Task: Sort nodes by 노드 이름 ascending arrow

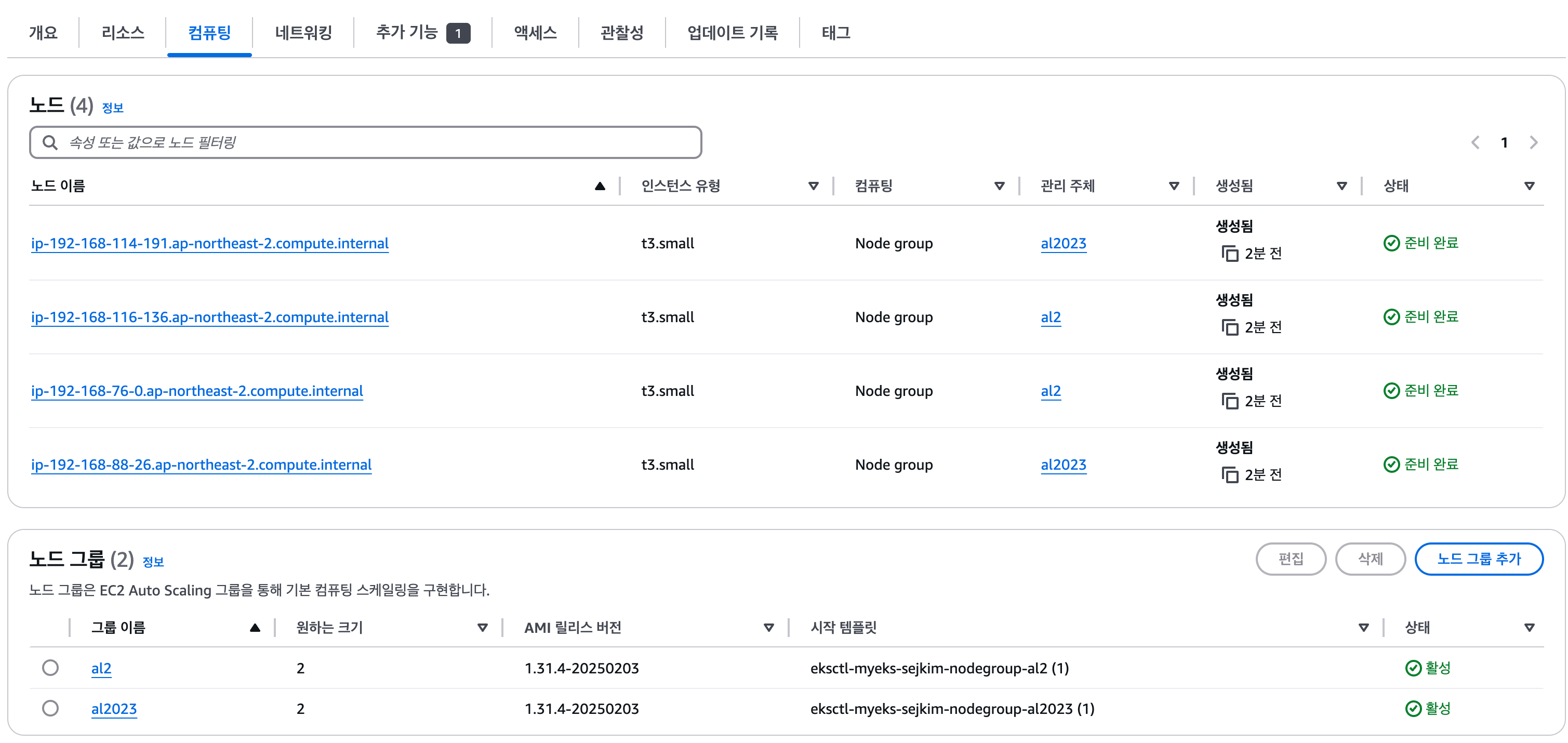Action: 600,186
